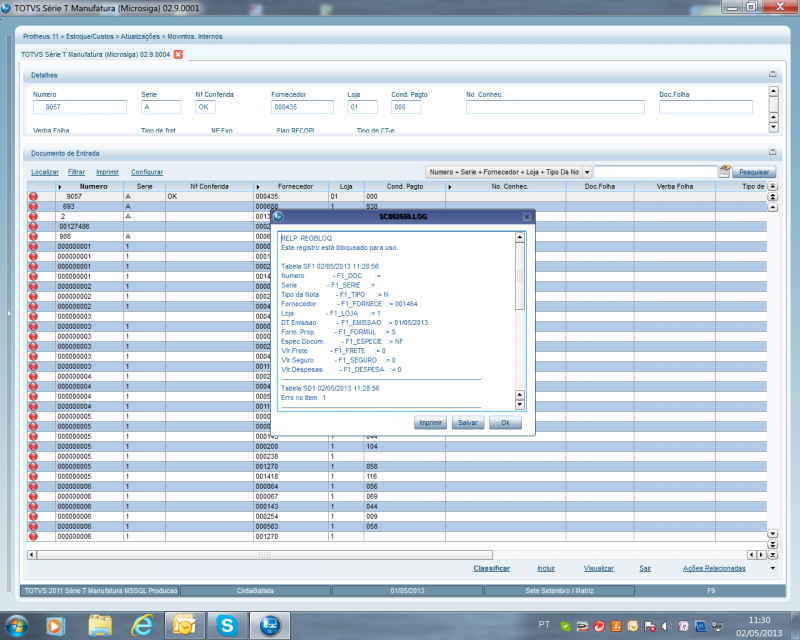Click the Numero field showing 9057
The width and height of the screenshot is (800, 640).
pos(80,107)
